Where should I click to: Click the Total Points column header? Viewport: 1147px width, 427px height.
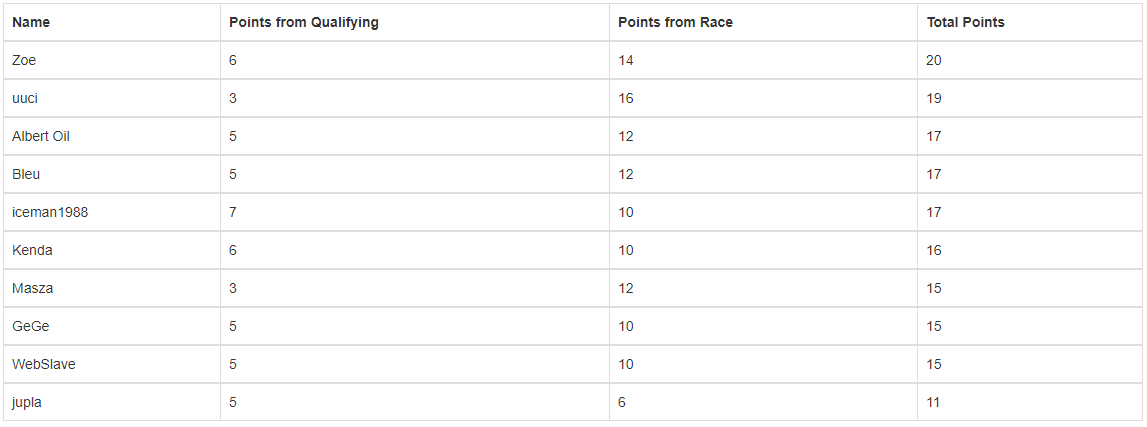[x=965, y=22]
